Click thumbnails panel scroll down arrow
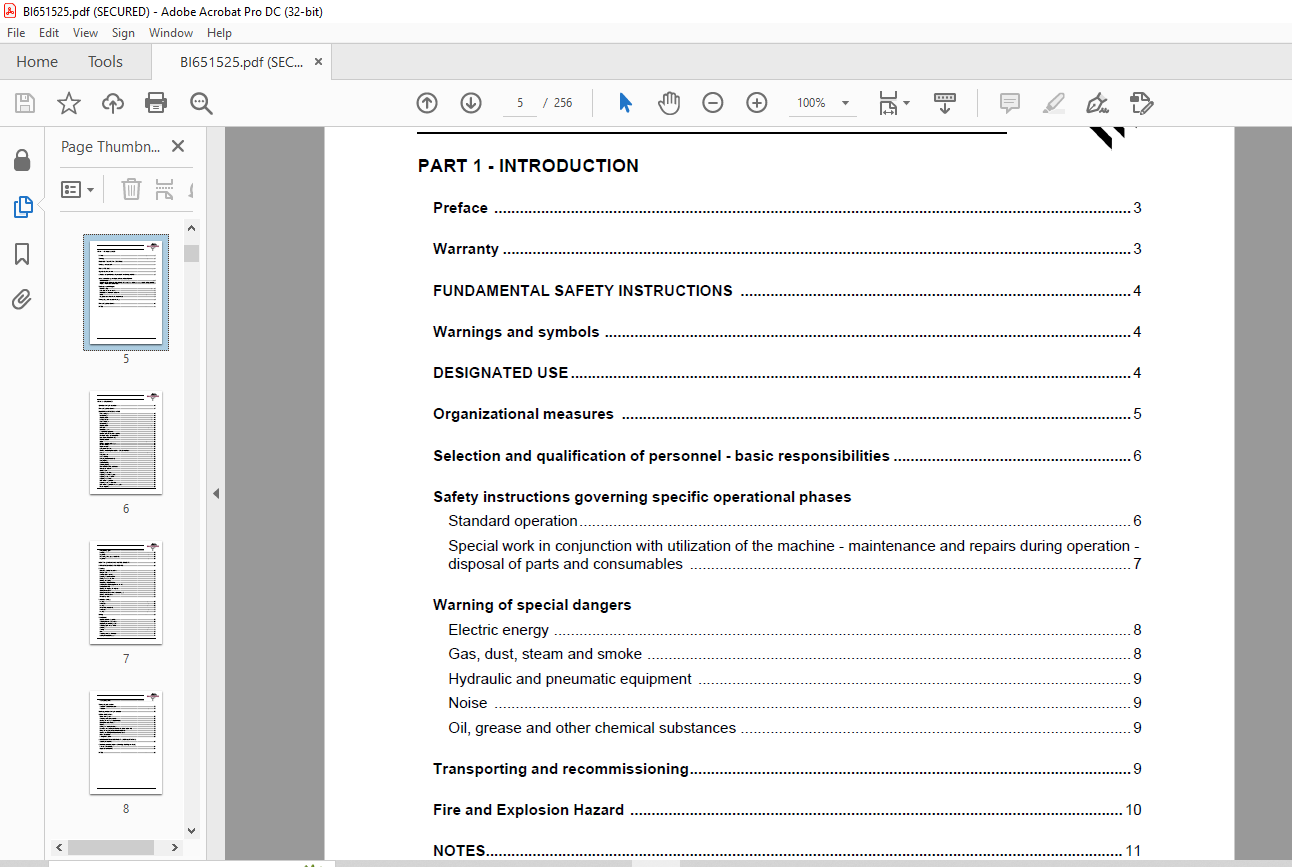The height and width of the screenshot is (867, 1292). tap(192, 830)
